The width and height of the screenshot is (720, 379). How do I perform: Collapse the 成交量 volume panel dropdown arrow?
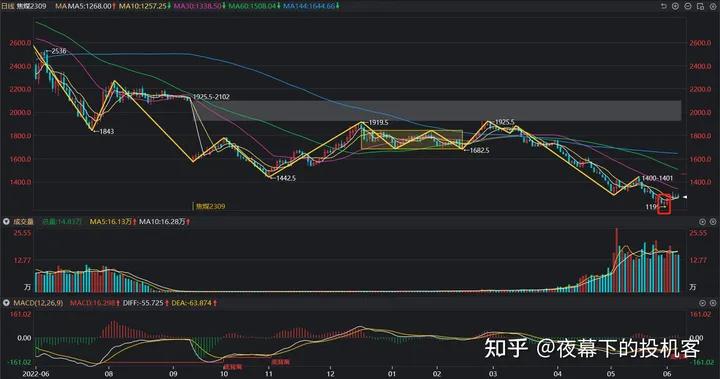tap(6, 221)
